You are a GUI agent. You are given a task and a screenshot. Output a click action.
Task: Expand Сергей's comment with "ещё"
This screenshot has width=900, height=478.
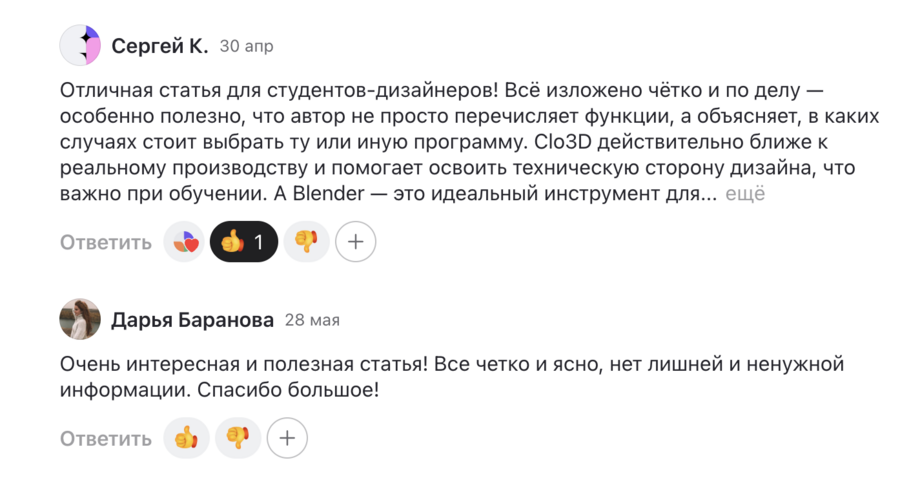tap(745, 194)
